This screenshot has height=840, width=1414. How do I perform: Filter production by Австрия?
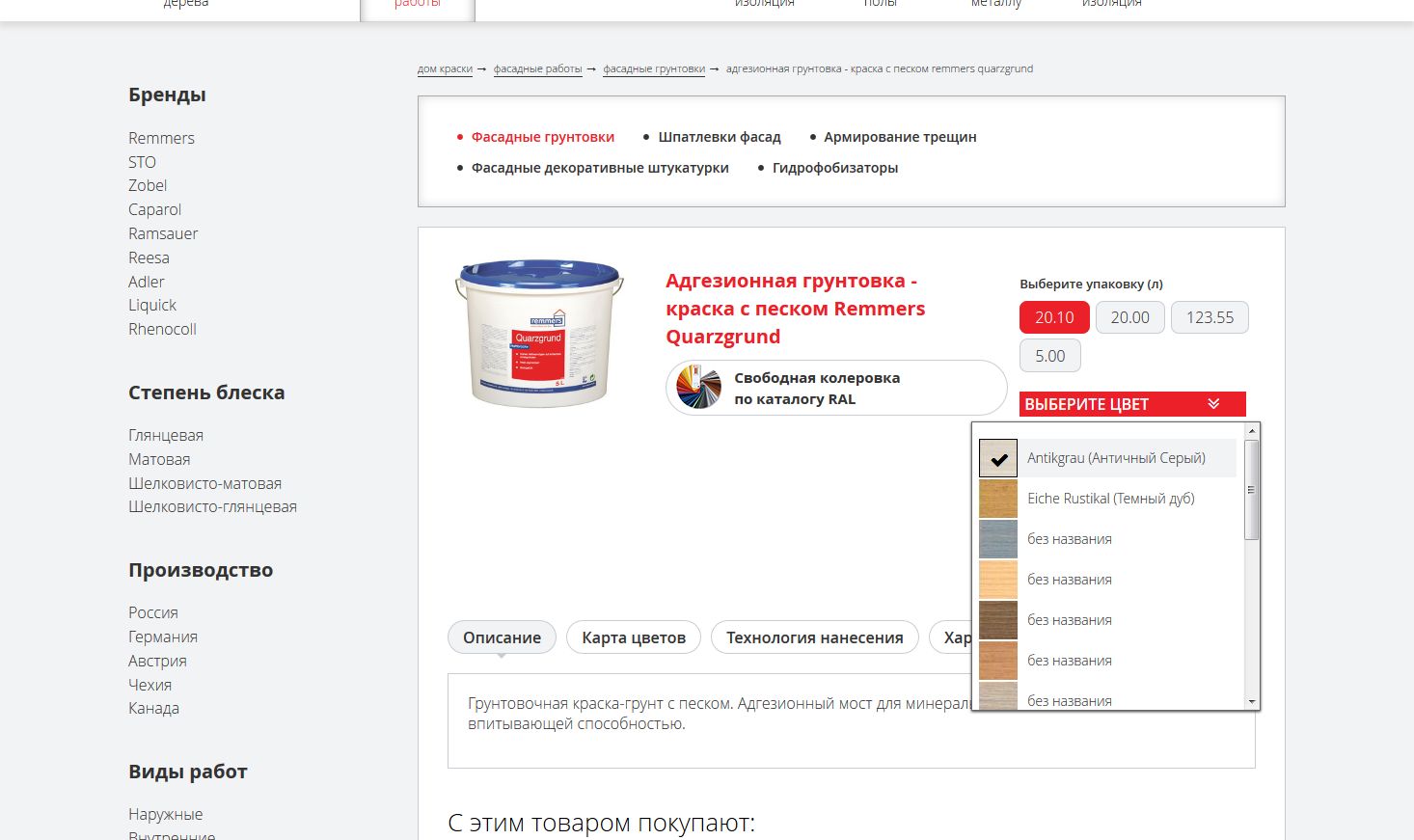pos(157,661)
